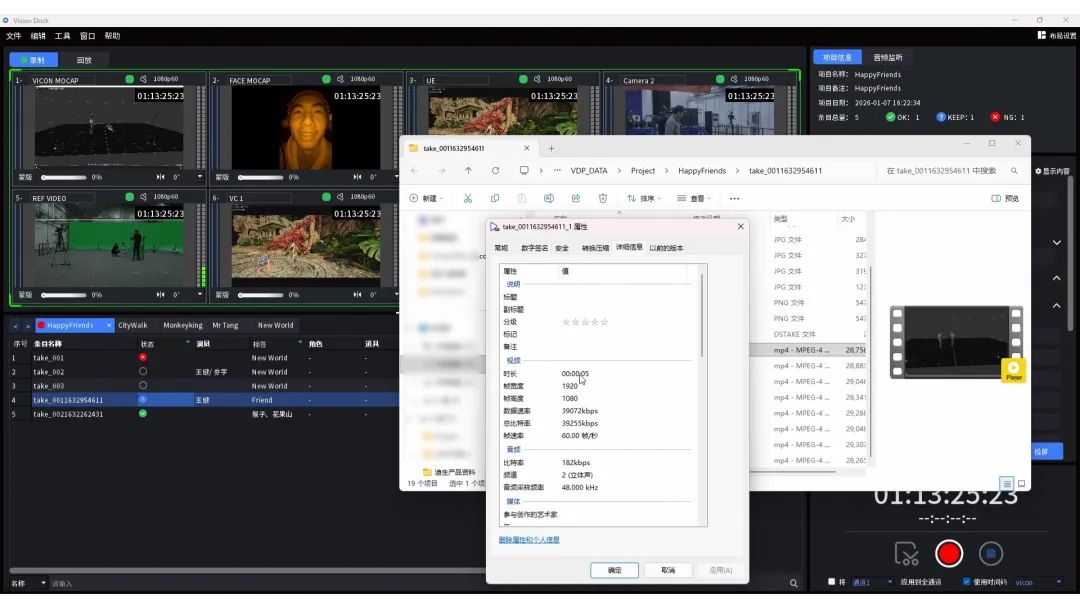
Task: Open the rotation dropdown under VICON MOCAP
Action: click(x=200, y=177)
